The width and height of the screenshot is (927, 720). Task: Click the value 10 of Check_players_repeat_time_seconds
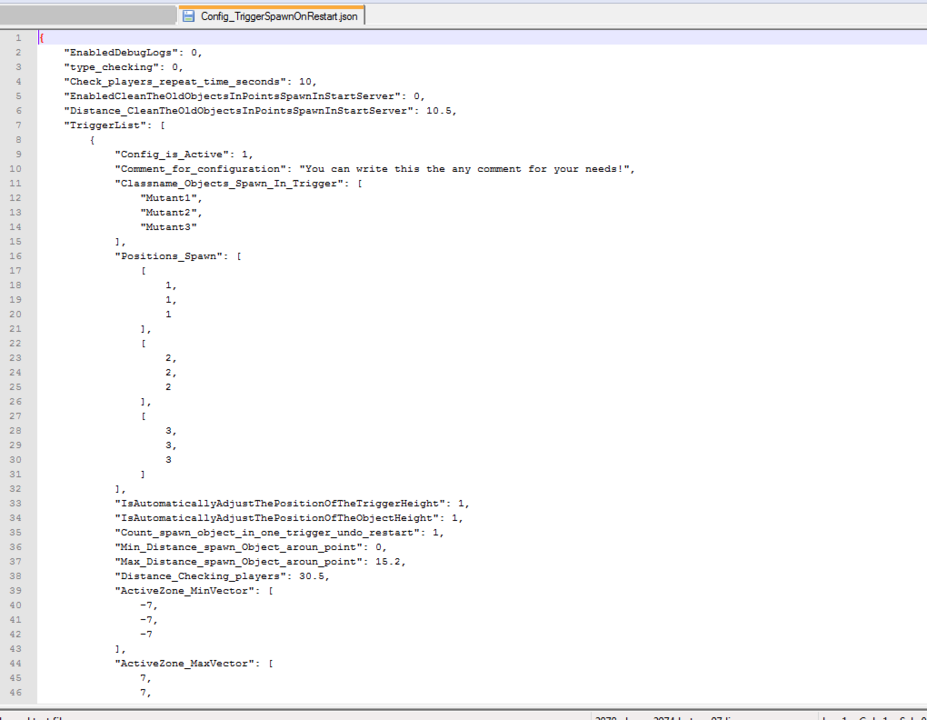(x=305, y=82)
